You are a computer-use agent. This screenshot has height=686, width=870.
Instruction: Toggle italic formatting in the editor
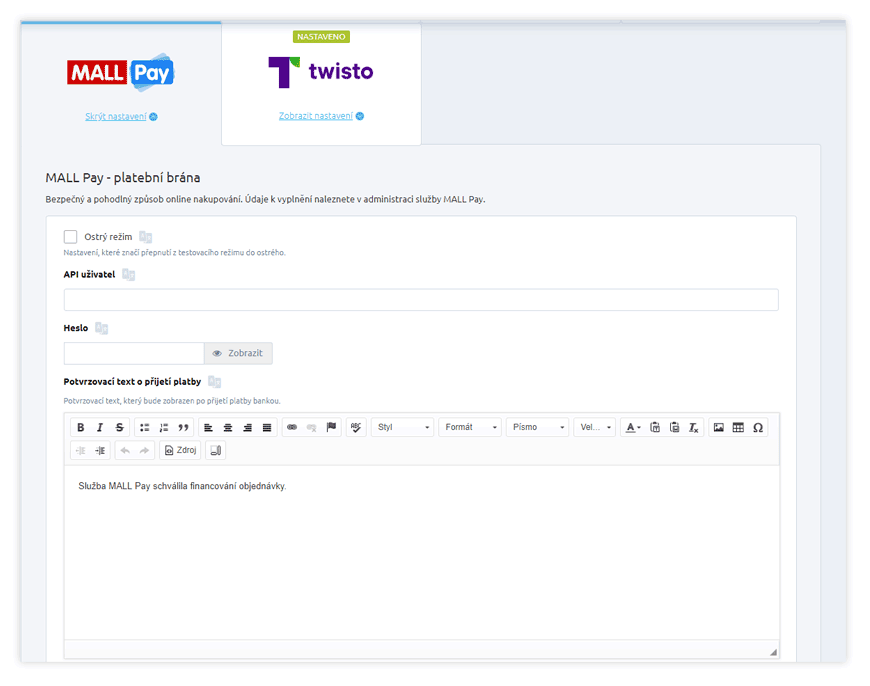pos(100,427)
